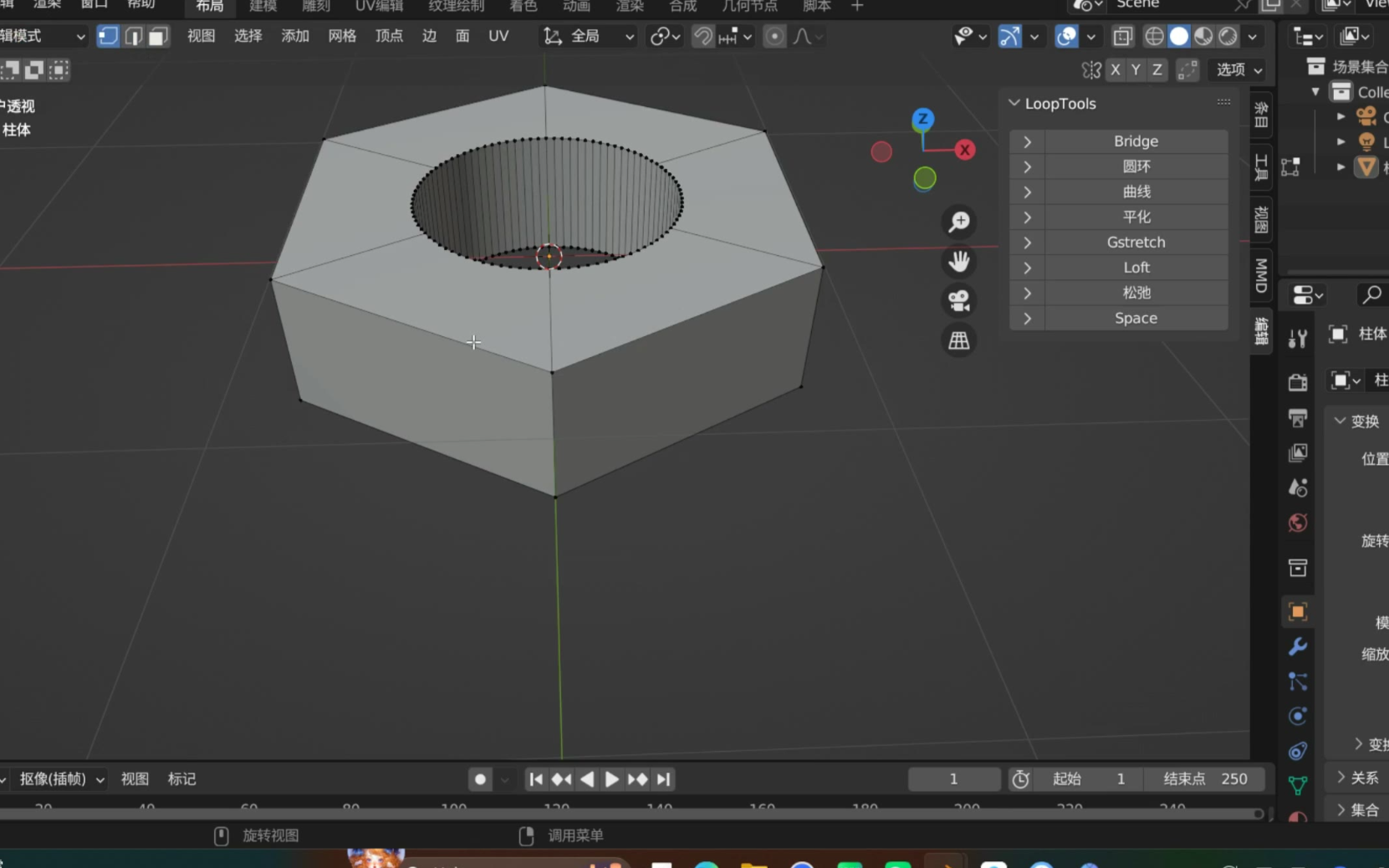Click the 结束点 end frame field
This screenshot has height=868, width=1389.
coord(1205,779)
